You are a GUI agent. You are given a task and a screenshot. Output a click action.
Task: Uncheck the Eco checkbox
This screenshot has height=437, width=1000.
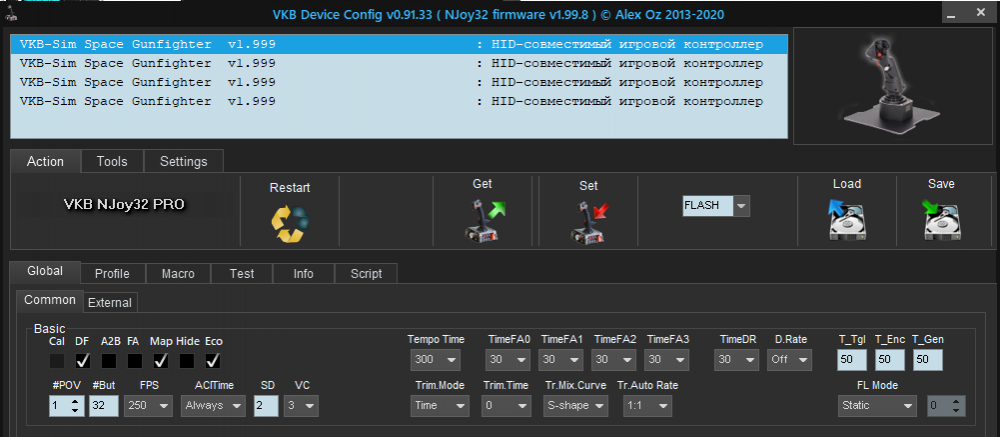click(213, 361)
